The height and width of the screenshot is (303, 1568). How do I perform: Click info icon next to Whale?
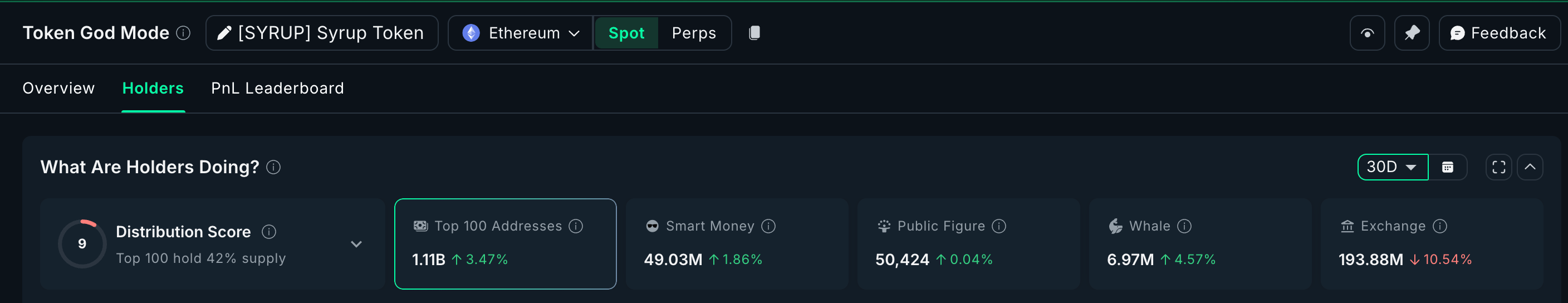(1184, 226)
